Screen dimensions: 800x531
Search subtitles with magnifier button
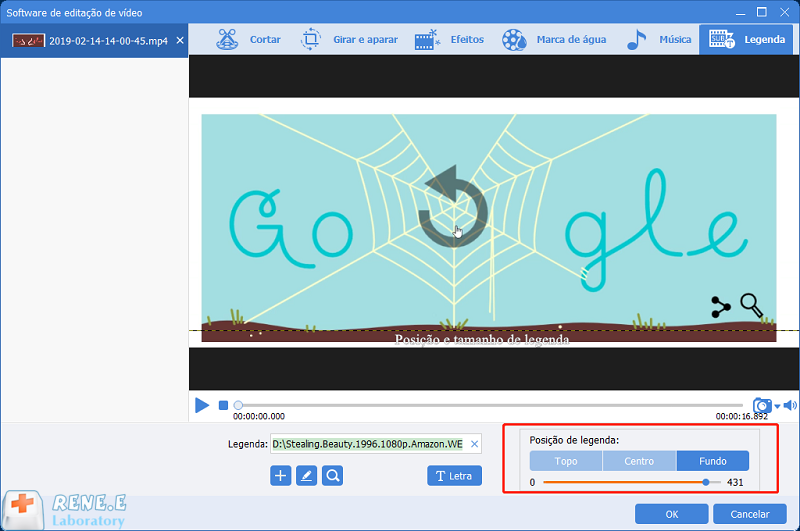pyautogui.click(x=333, y=476)
